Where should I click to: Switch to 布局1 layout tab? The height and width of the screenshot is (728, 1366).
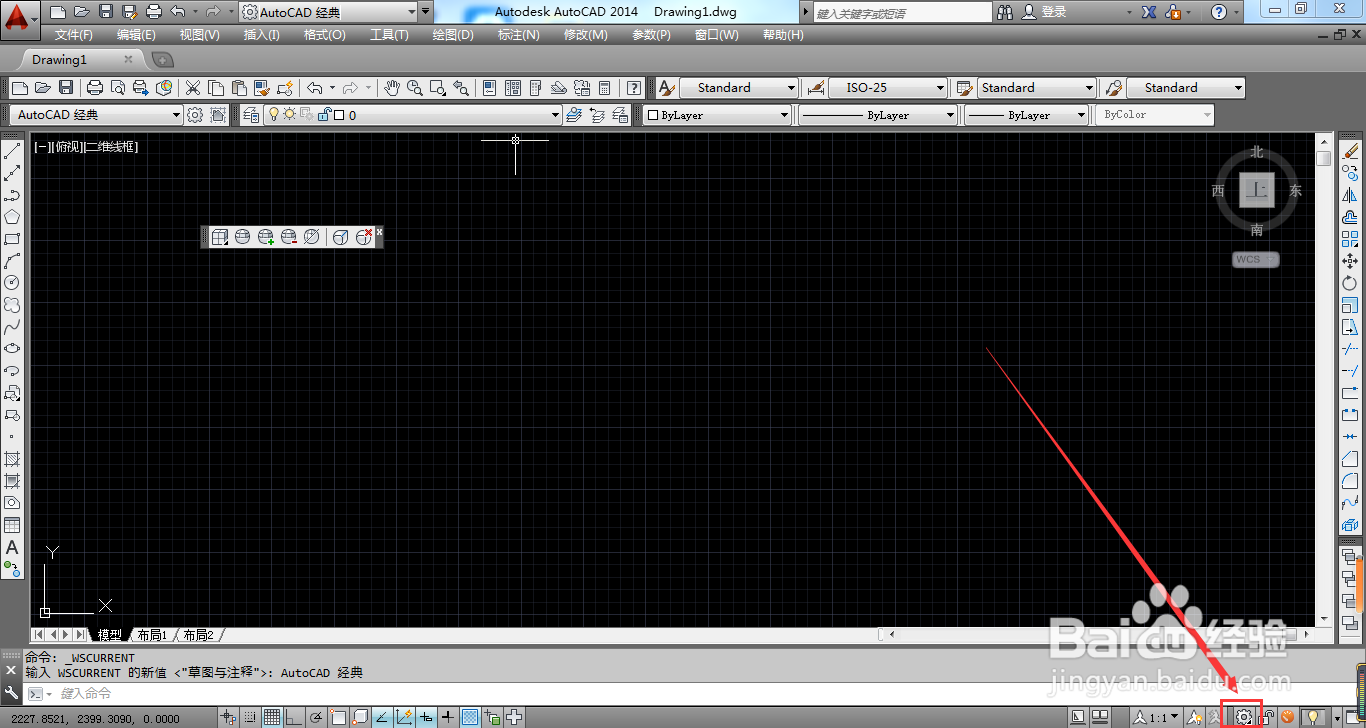click(152, 635)
